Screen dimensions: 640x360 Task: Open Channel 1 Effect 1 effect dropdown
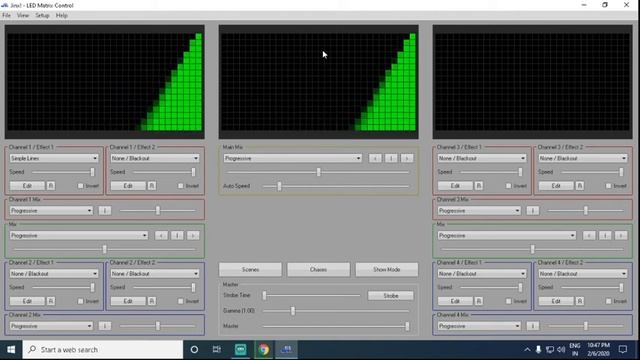54,158
